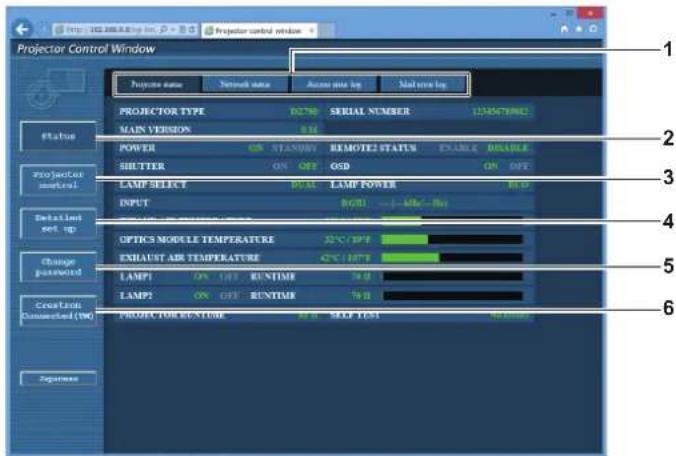This screenshot has height=456, width=676.
Task: Close the Projector control window browser tab
Action: (311, 30)
